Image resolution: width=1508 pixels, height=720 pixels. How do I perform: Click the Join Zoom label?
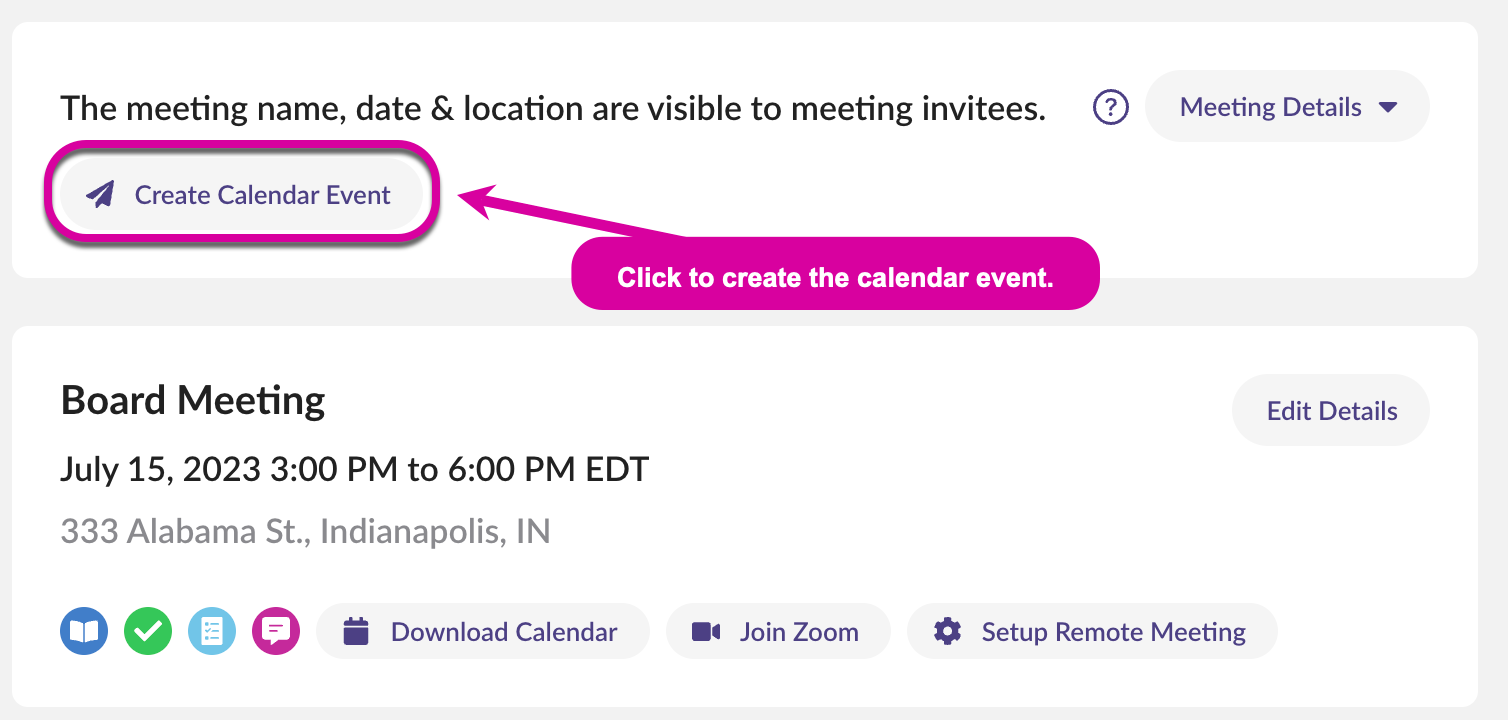pos(798,632)
